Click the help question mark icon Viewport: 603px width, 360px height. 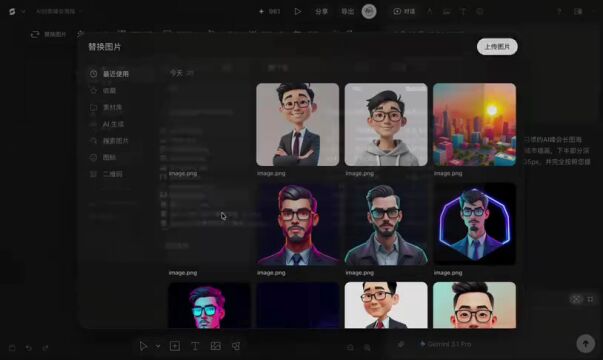click(559, 12)
